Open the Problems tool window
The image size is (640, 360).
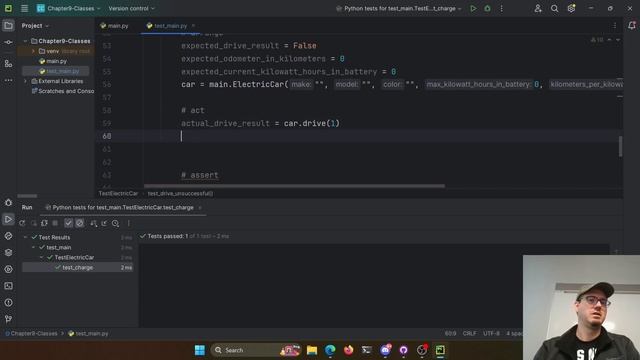pyautogui.click(x=8, y=303)
